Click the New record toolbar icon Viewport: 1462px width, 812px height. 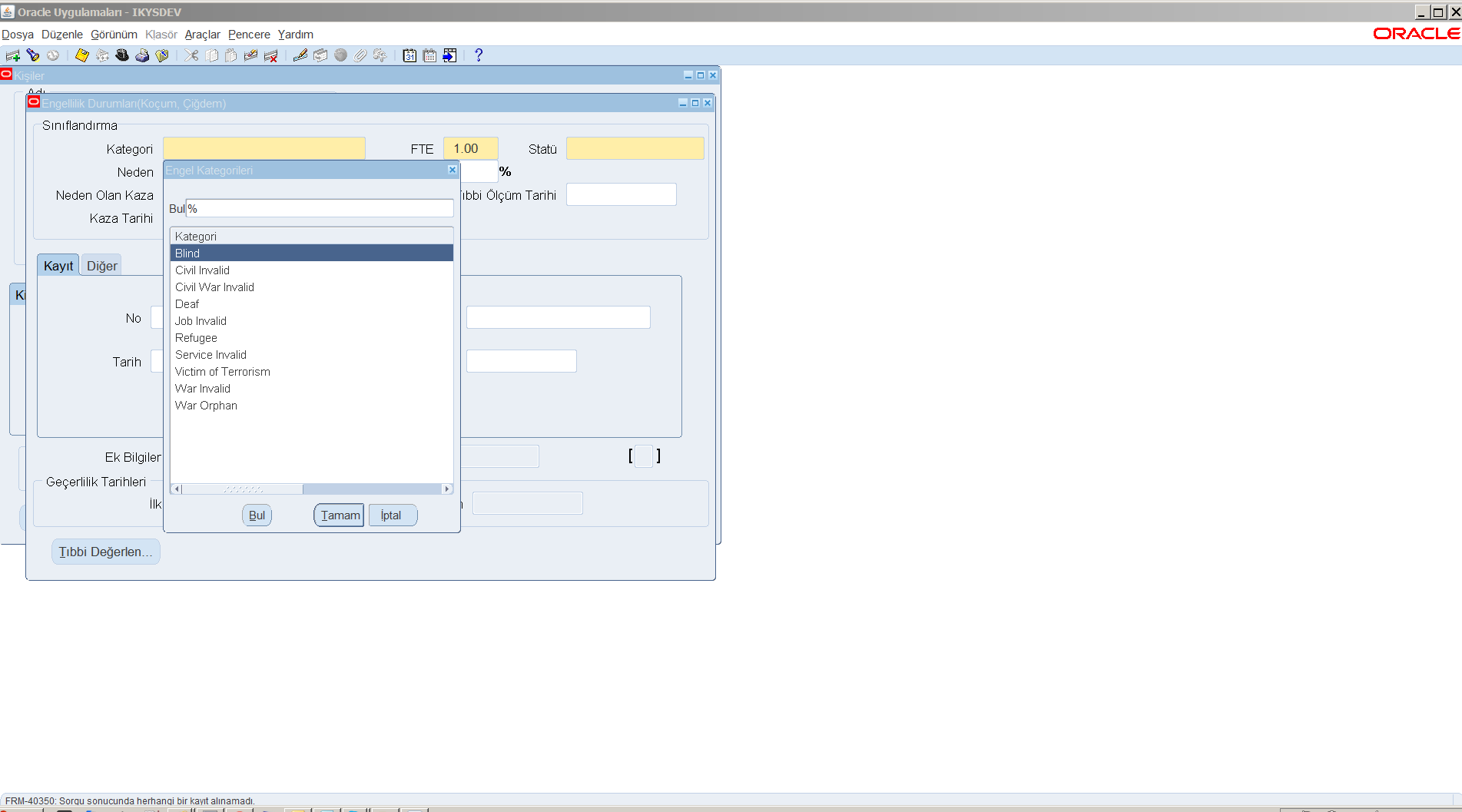pos(13,55)
